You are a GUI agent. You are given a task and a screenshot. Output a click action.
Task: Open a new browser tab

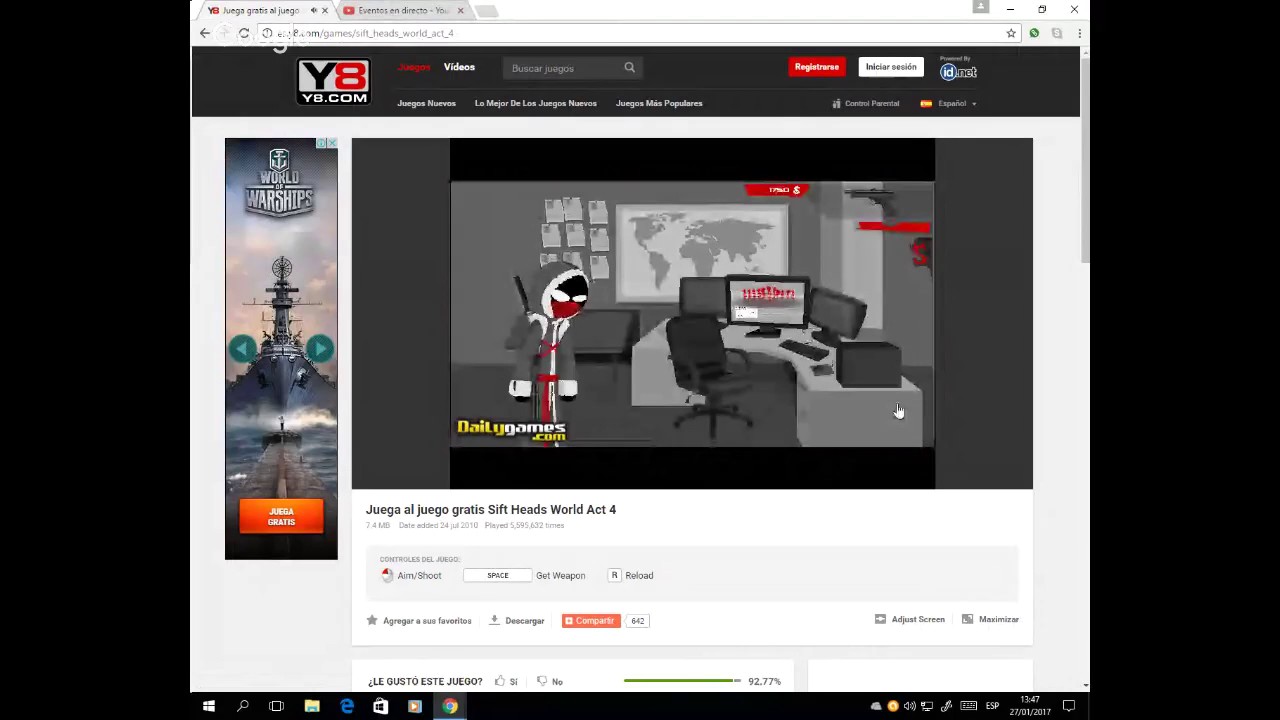[x=486, y=11]
